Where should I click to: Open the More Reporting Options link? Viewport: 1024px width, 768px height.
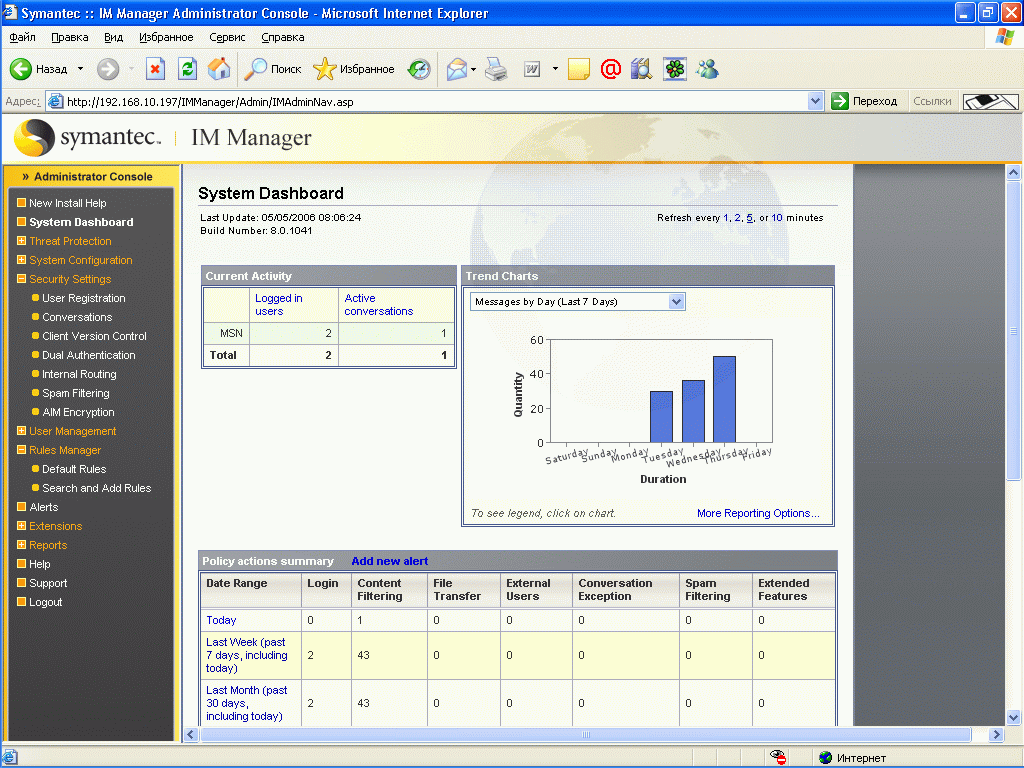758,513
